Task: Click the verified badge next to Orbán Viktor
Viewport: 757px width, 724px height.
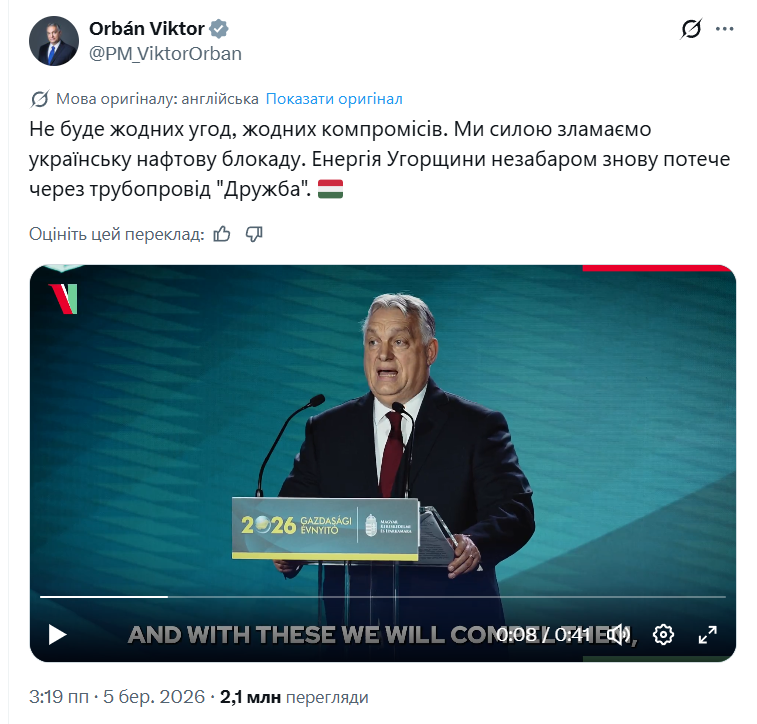Action: [219, 29]
